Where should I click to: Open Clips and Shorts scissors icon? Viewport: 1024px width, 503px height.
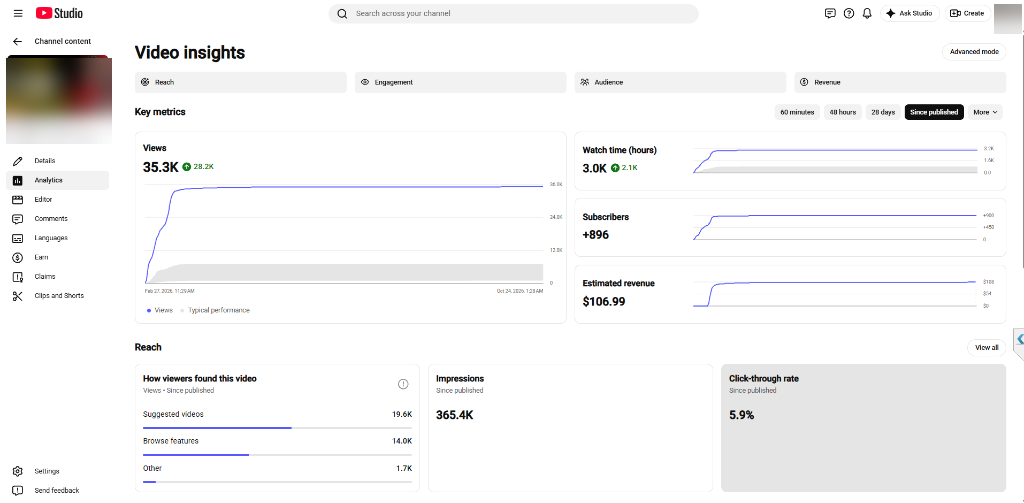pyautogui.click(x=18, y=296)
